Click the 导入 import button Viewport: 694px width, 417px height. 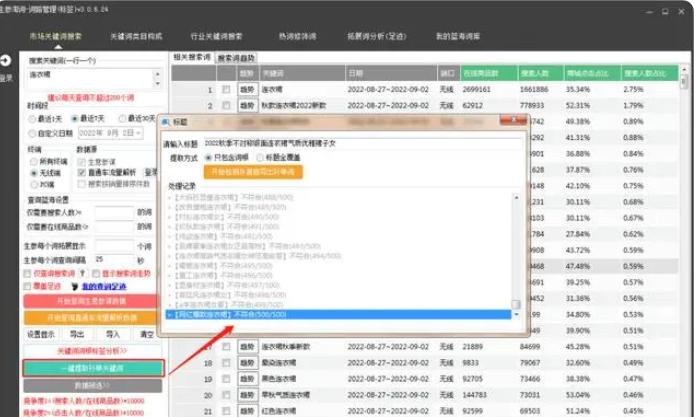(112, 335)
